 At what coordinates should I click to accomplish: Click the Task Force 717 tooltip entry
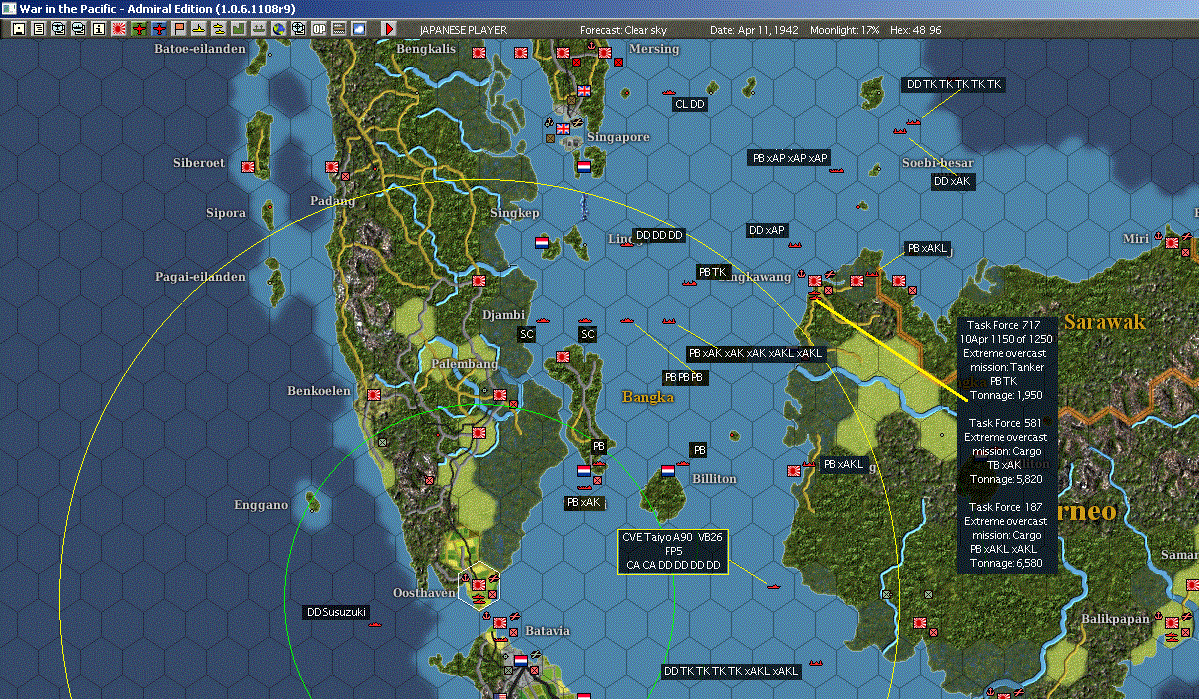1006,360
